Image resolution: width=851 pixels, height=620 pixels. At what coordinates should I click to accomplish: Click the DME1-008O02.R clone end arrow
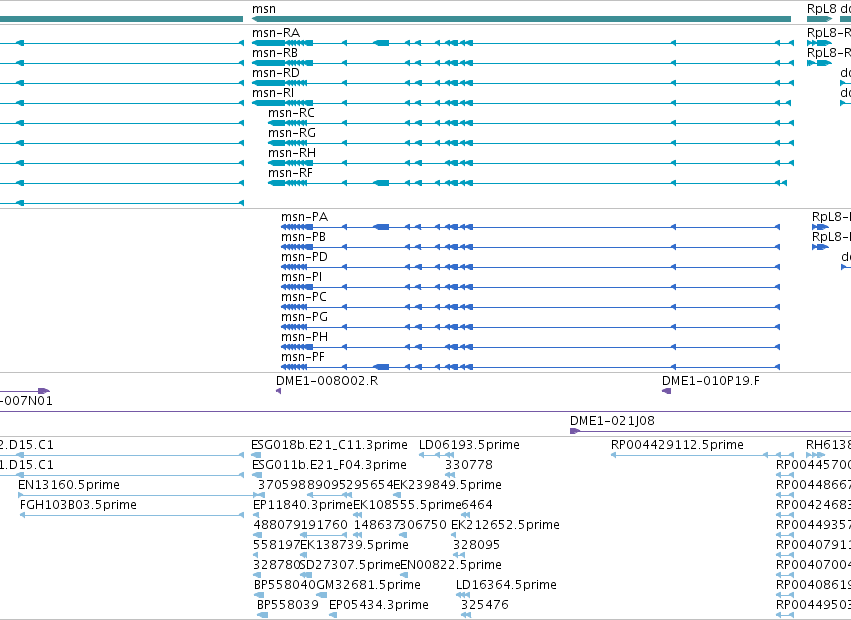(278, 391)
